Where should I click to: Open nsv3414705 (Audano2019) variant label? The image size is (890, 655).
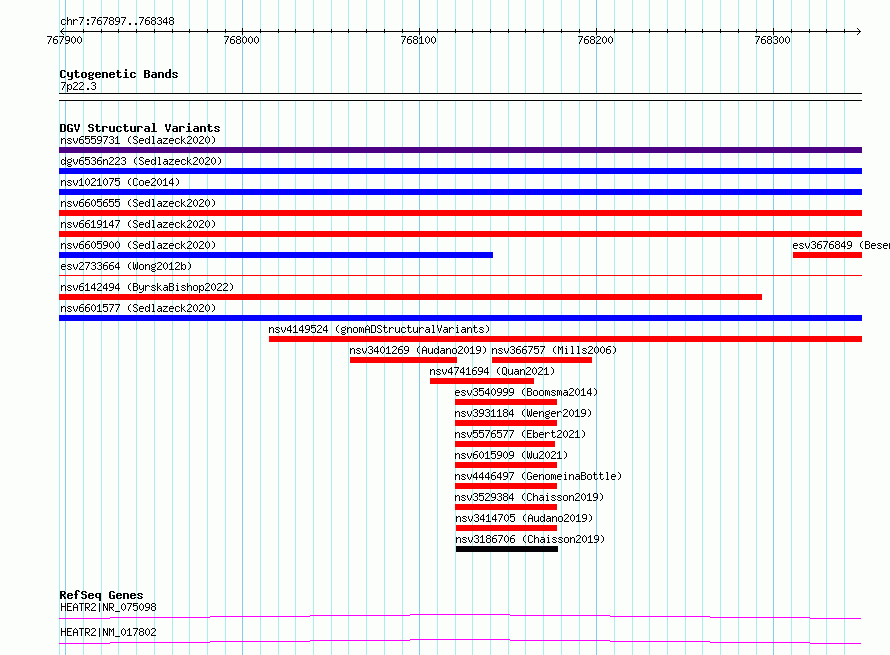524,518
